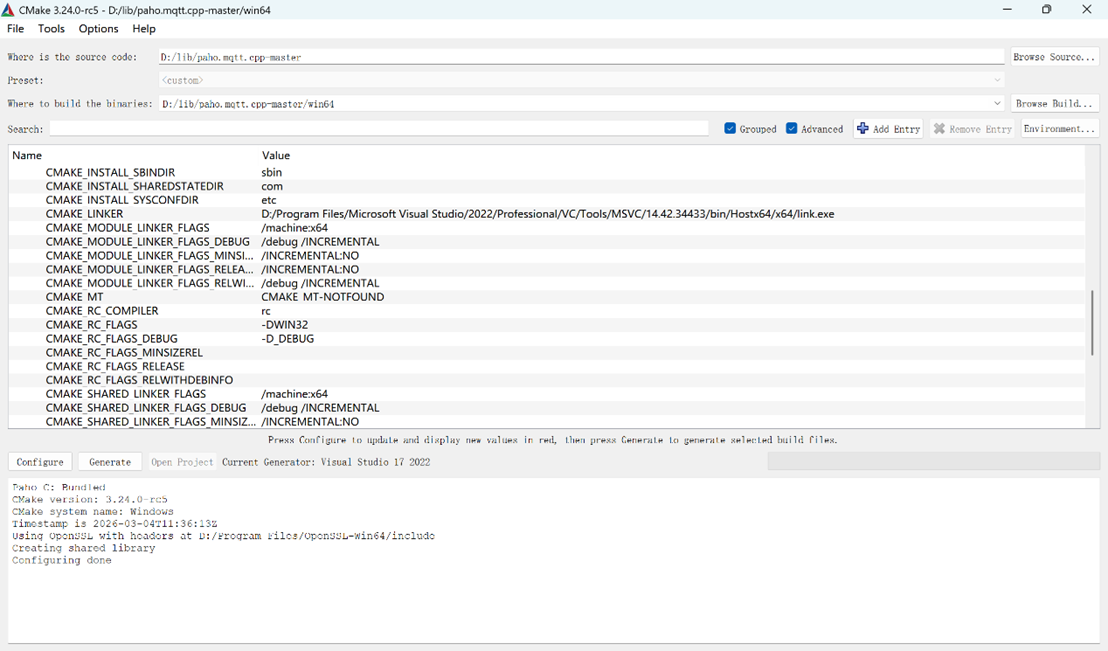Click the etc value of SYSCONFDIR

269,200
